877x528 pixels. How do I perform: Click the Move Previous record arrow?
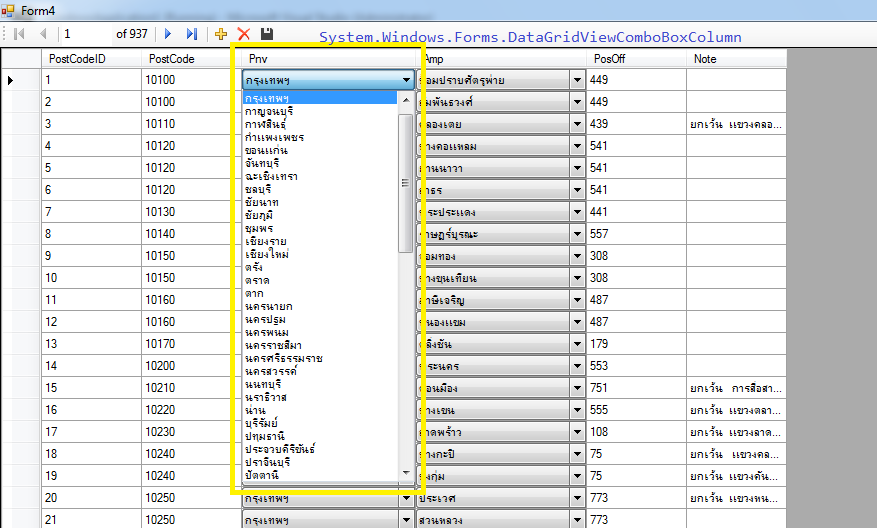[42, 34]
